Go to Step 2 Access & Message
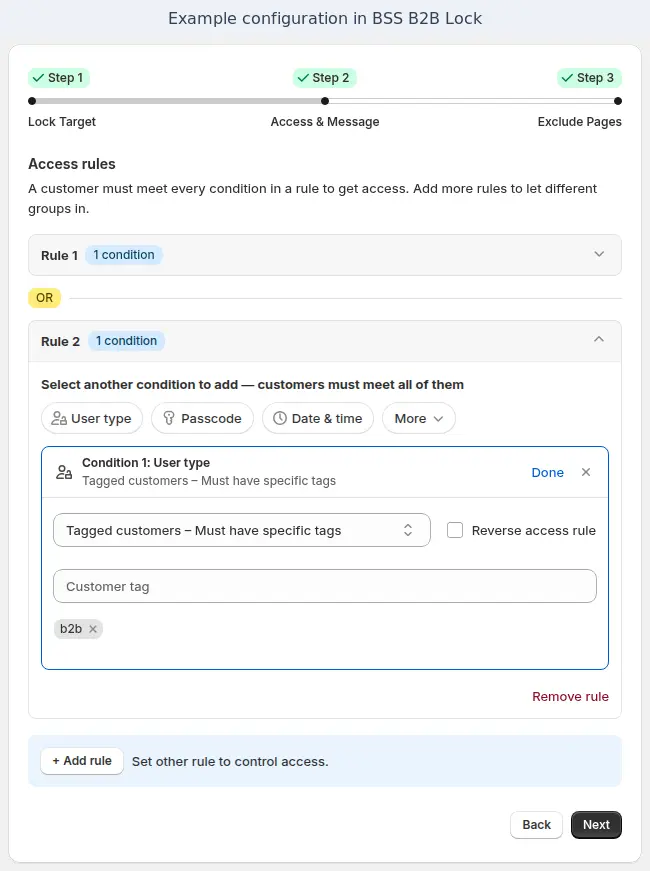 [x=324, y=78]
